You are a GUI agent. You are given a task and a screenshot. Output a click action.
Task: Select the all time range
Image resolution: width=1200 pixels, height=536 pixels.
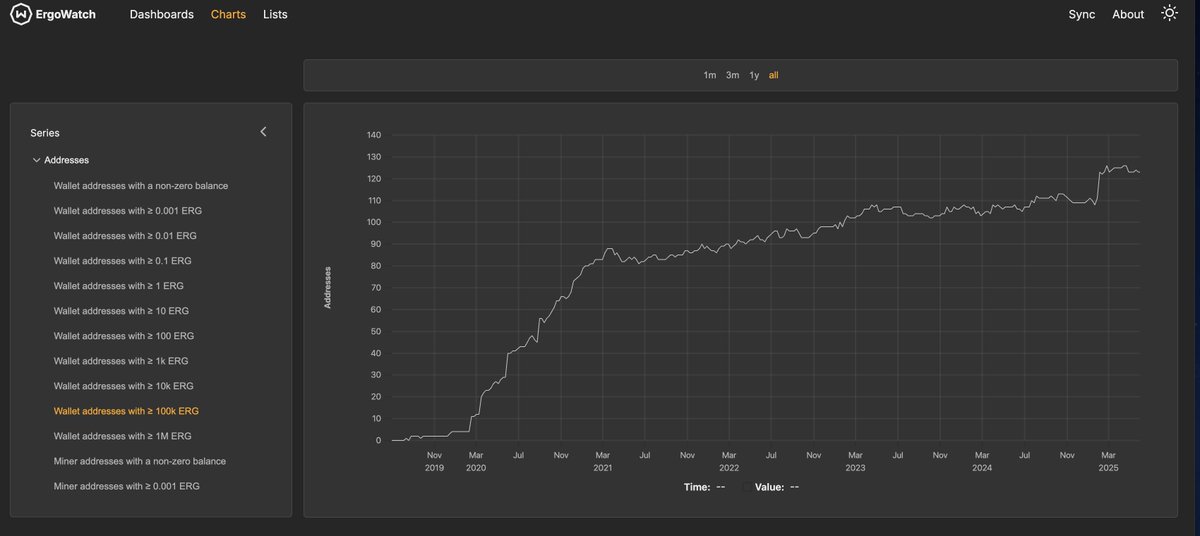(x=774, y=75)
